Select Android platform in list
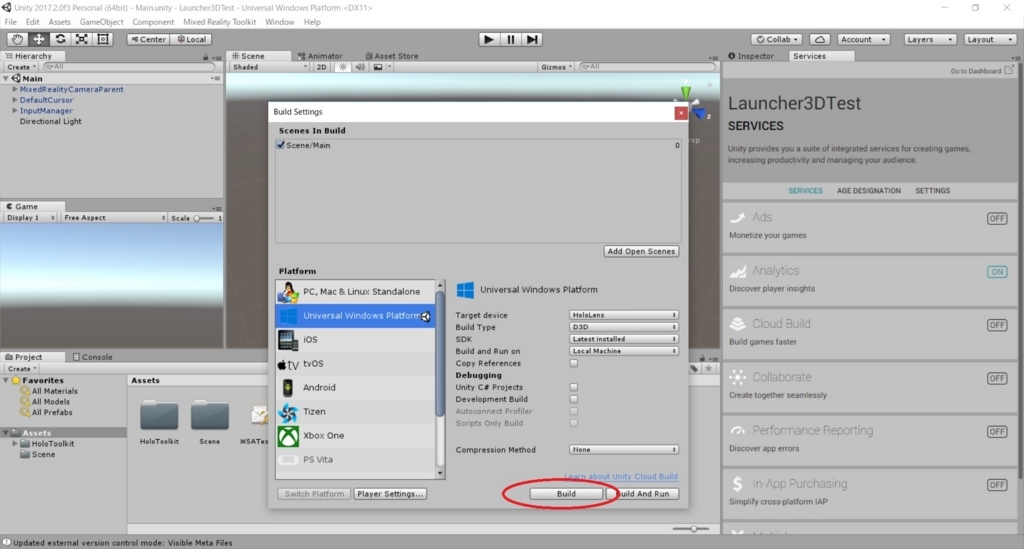Screen dimensions: 1024x549 [x=355, y=388]
